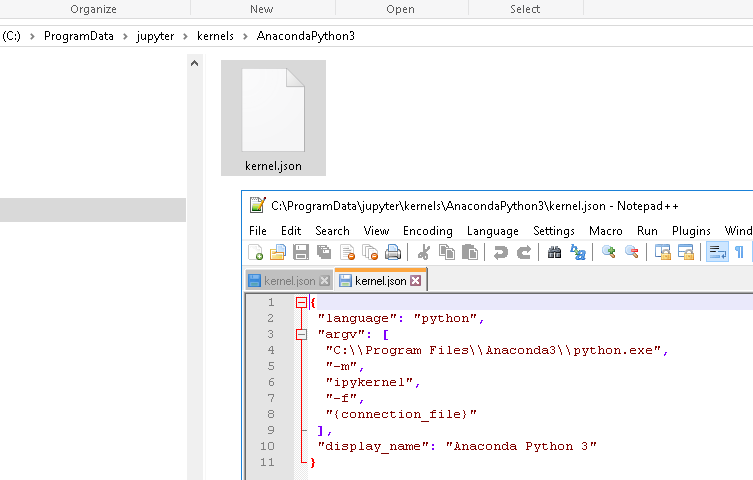Open the Language menu
The height and width of the screenshot is (480, 753).
coord(492,231)
